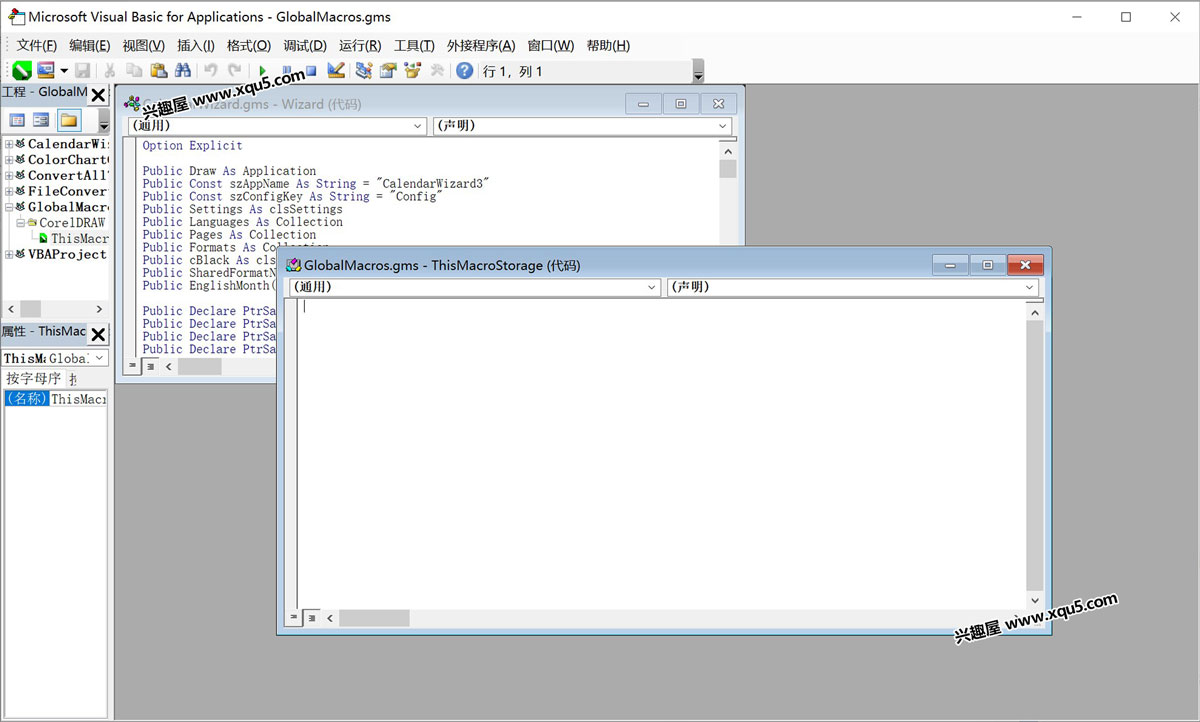Open (声明) dropdown in ThisMacroStorage window
1200x722 pixels.
pos(853,287)
